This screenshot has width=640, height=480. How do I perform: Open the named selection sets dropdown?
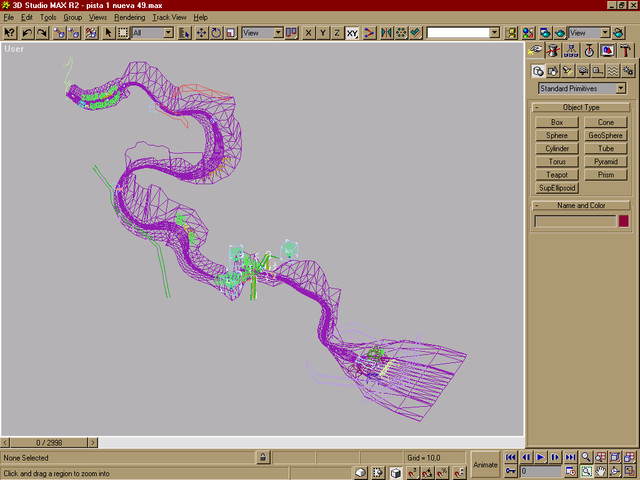(494, 33)
